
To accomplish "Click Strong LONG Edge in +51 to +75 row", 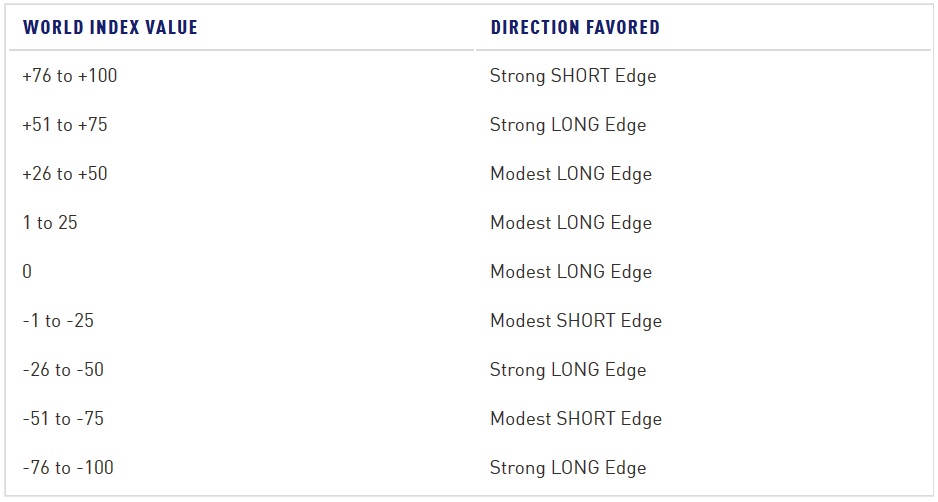I will coord(568,125).
